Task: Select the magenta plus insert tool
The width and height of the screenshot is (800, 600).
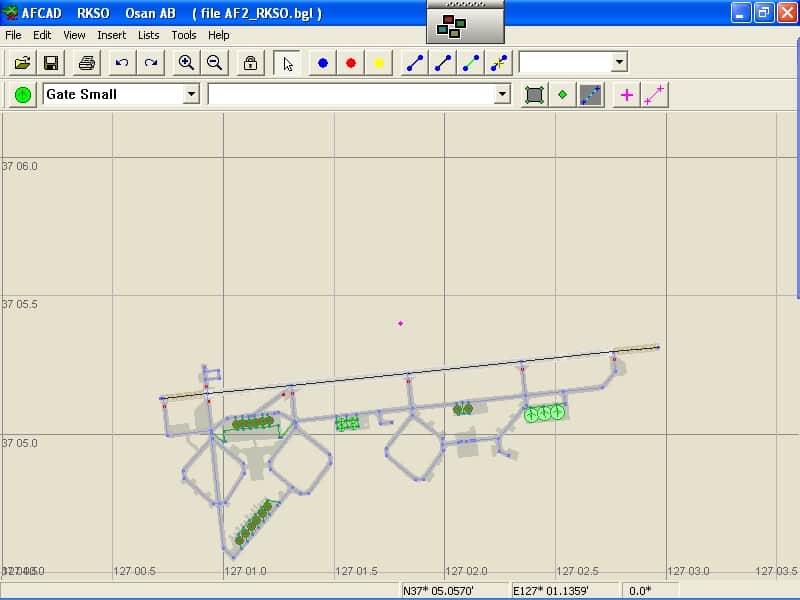Action: 627,95
